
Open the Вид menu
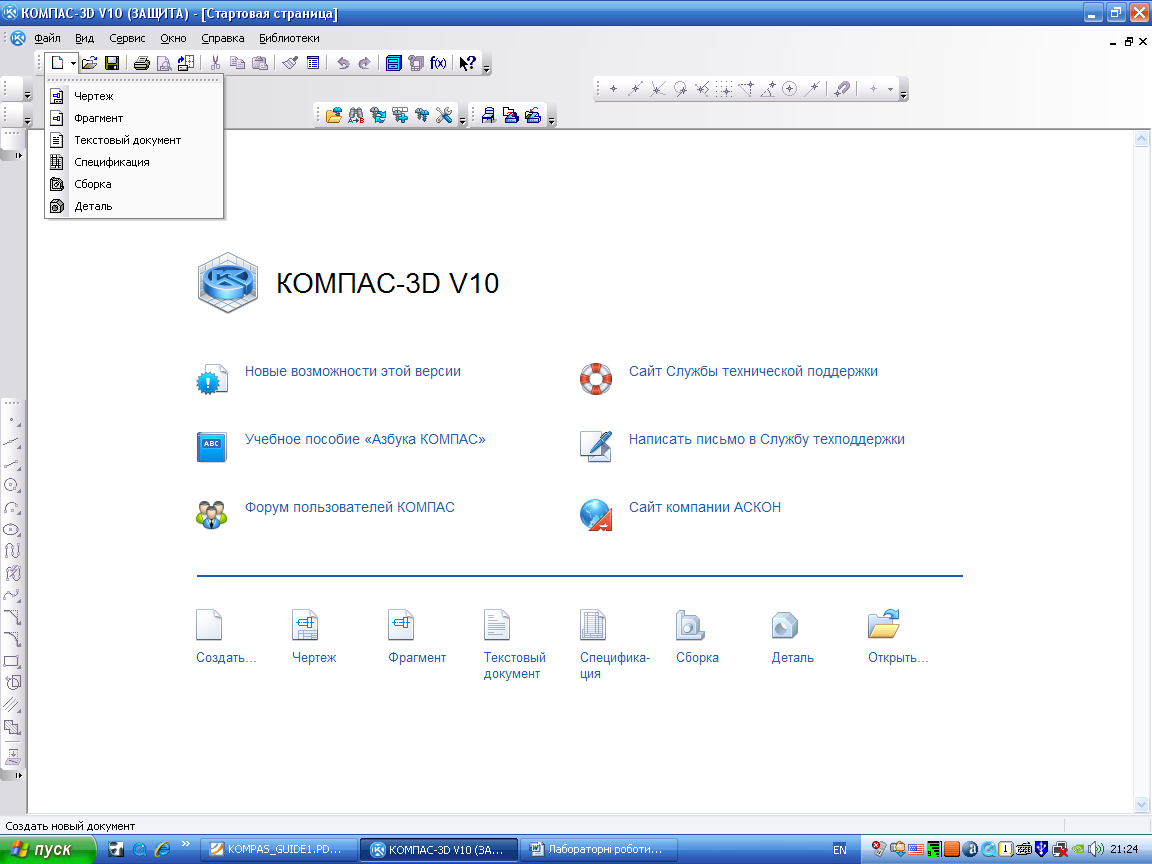(84, 38)
